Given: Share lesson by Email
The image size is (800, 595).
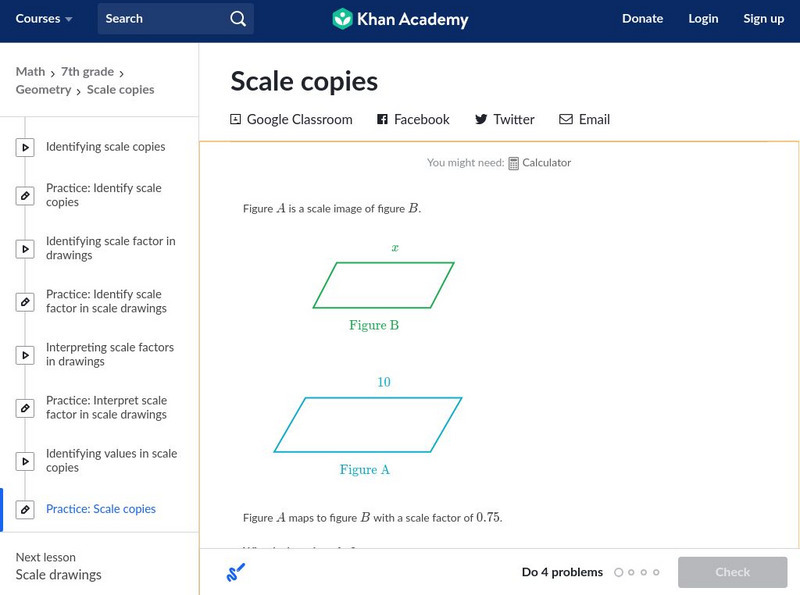Looking at the screenshot, I should (x=584, y=119).
